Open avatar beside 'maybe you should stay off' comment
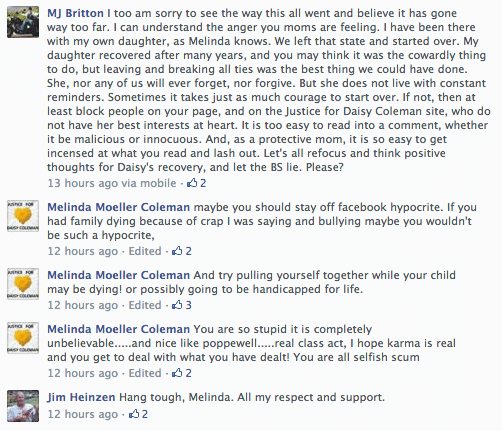502x431 pixels. (23, 216)
